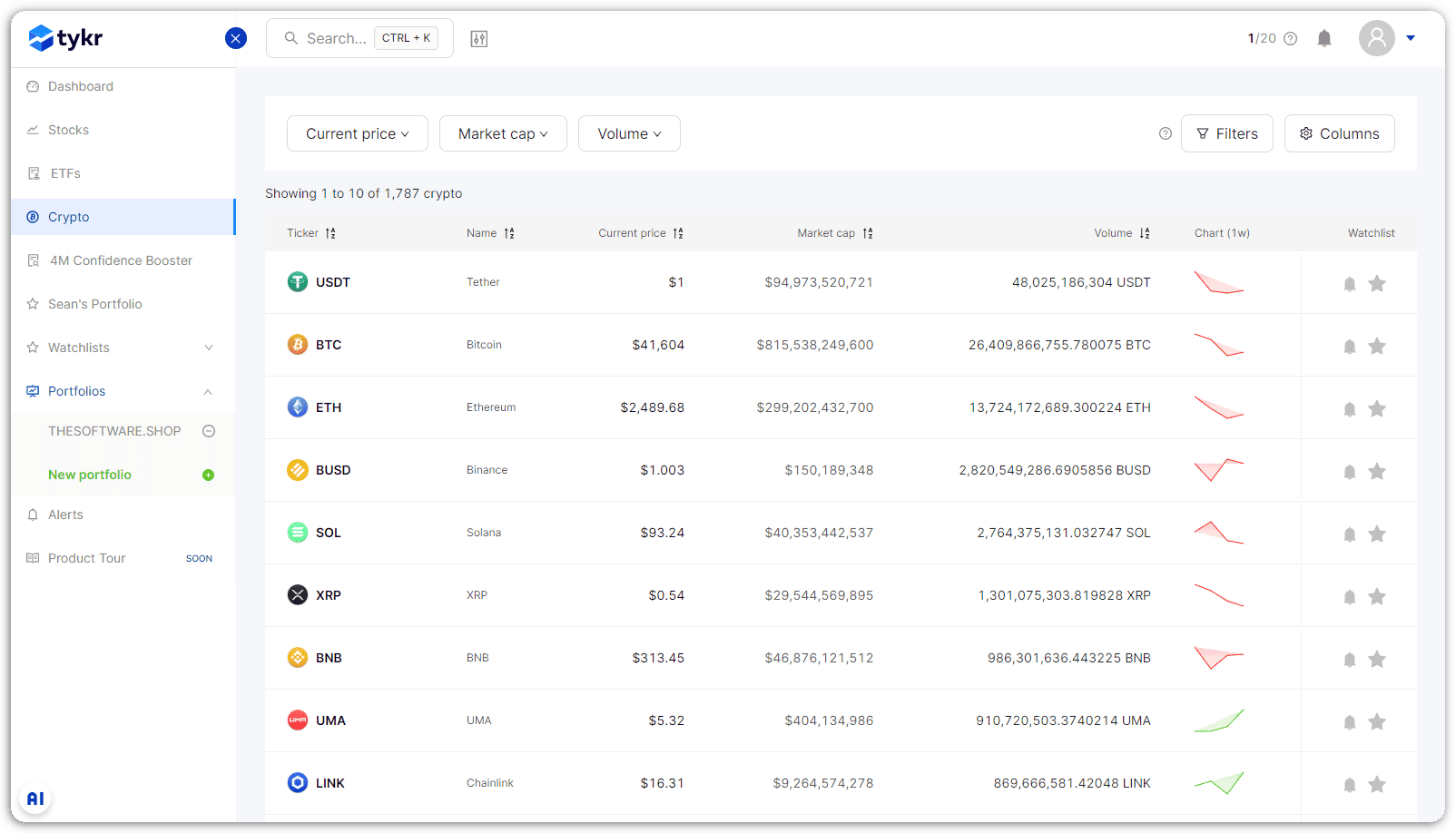Viewport: 1456px width, 833px height.
Task: Open Volume dropdown
Action: (629, 133)
